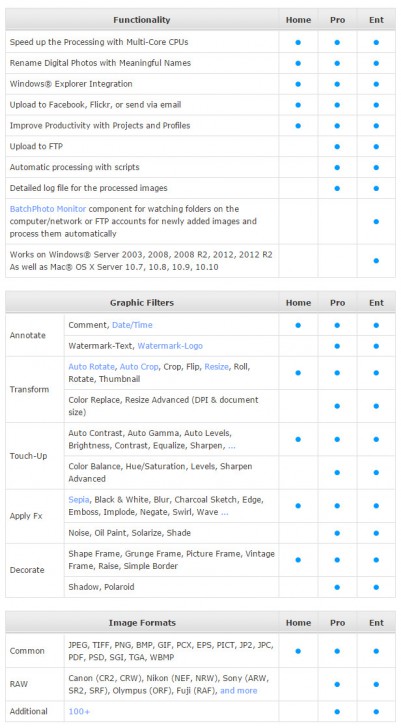This screenshot has width=401, height=728.
Task: Click 'Upload to Facebook, Flickr, or send via email'
Action: 96,105
